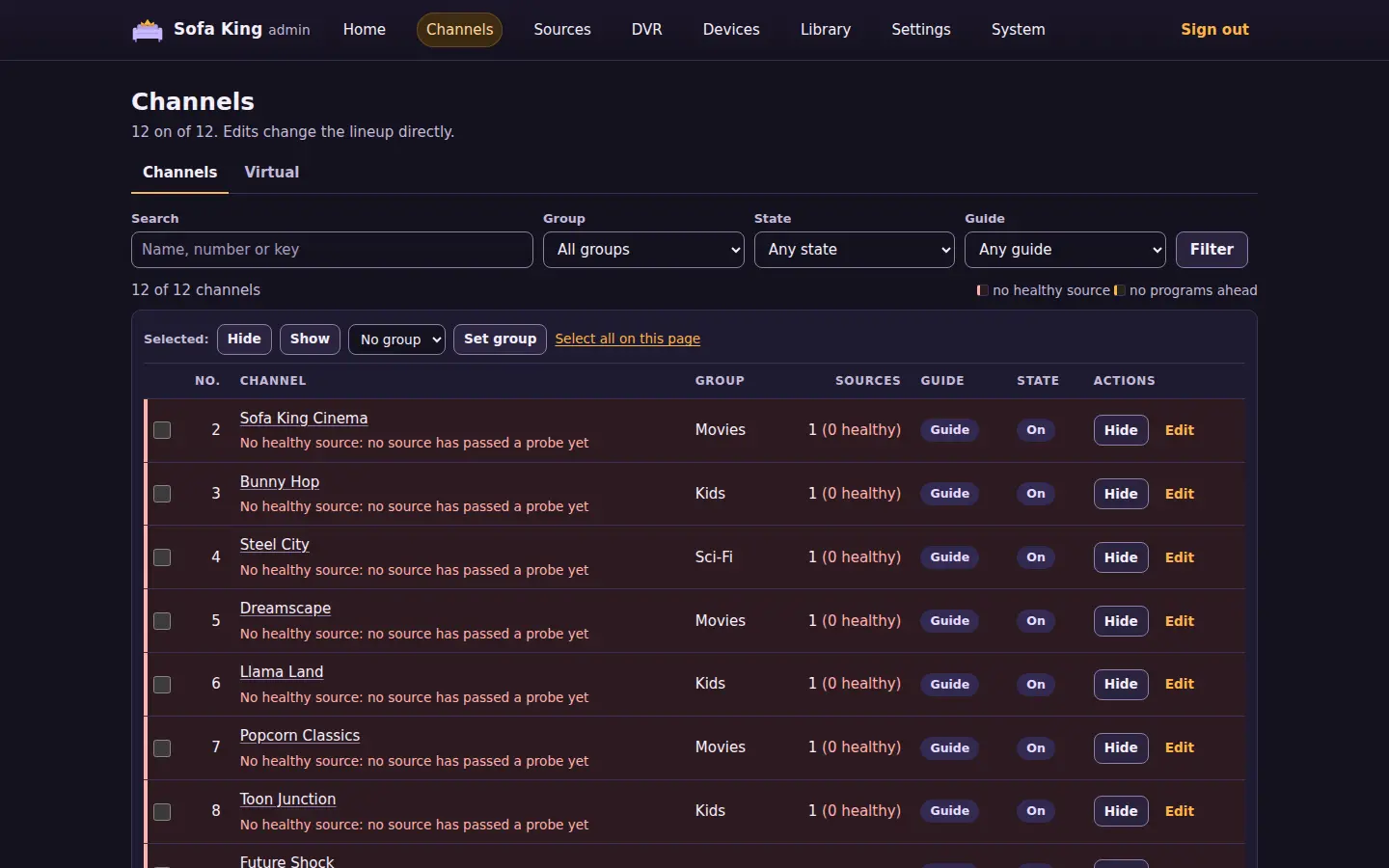The height and width of the screenshot is (868, 1389).
Task: Open the DVR section
Action: tap(647, 30)
